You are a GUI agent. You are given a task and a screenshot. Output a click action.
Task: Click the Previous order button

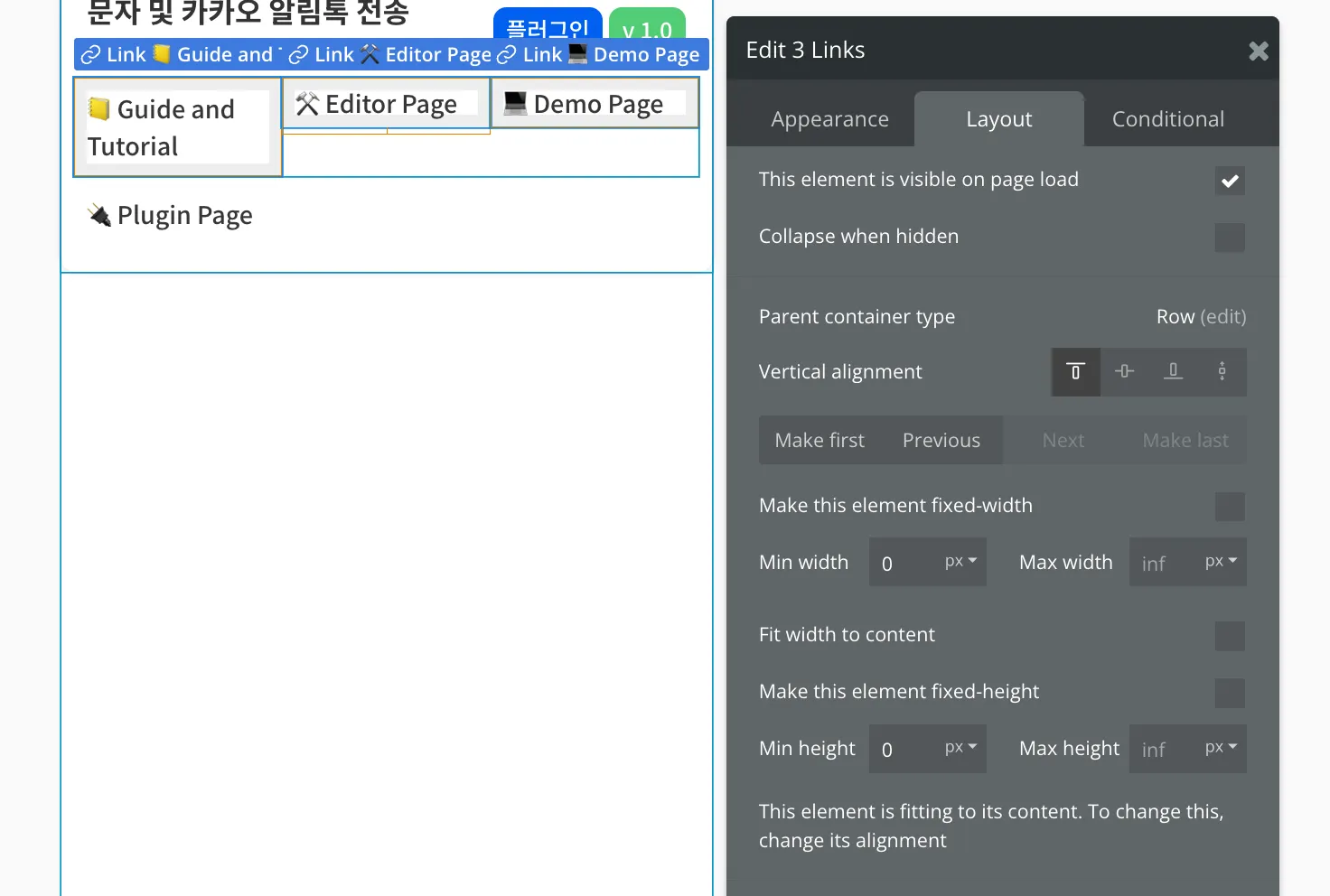click(941, 441)
